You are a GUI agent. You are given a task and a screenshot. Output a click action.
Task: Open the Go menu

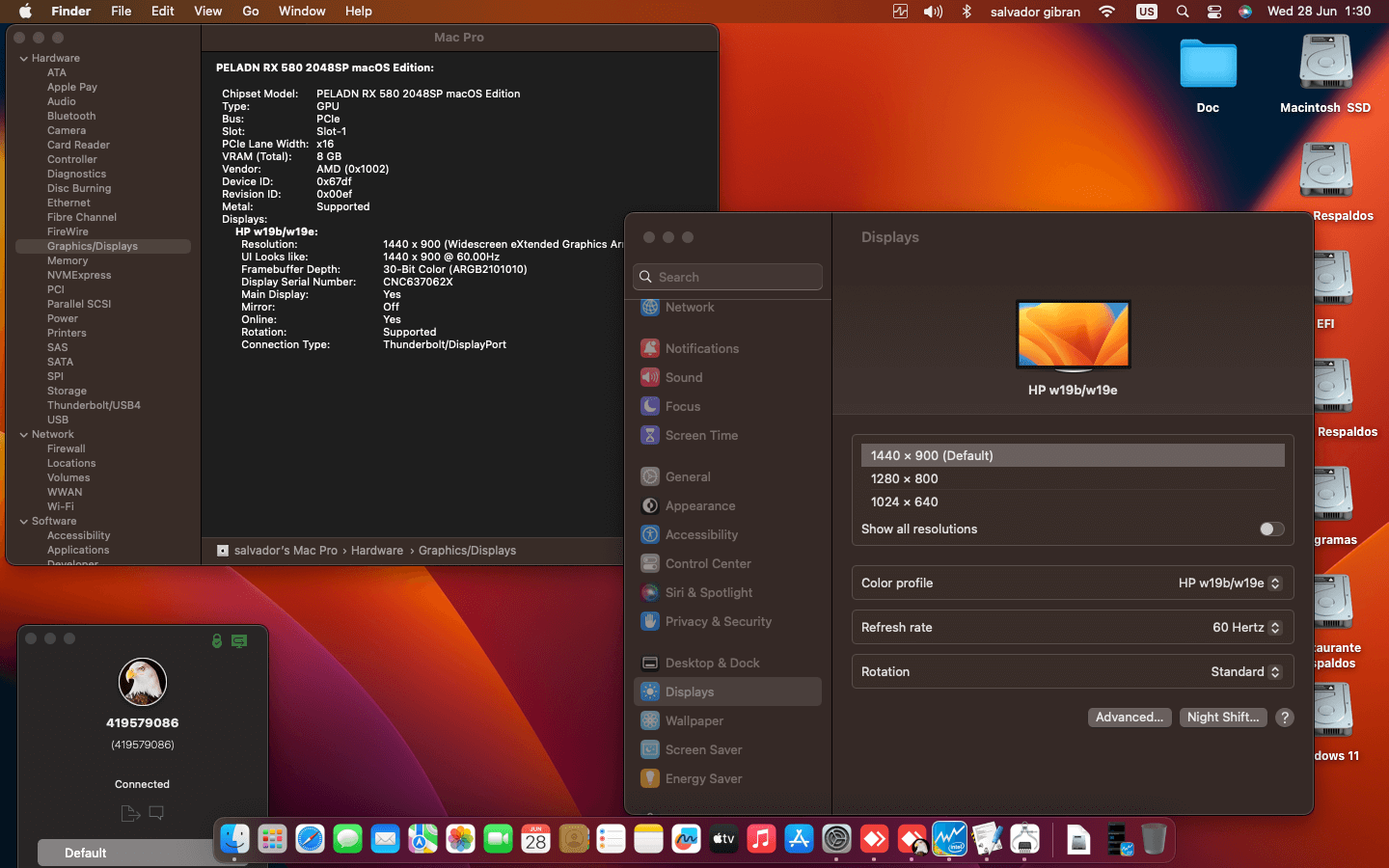point(251,12)
